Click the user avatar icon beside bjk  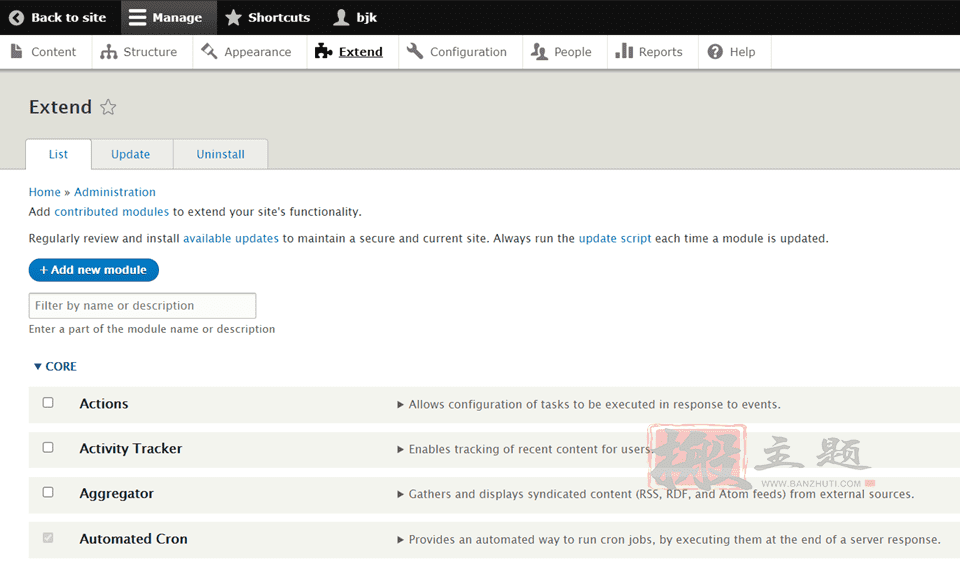pos(341,18)
